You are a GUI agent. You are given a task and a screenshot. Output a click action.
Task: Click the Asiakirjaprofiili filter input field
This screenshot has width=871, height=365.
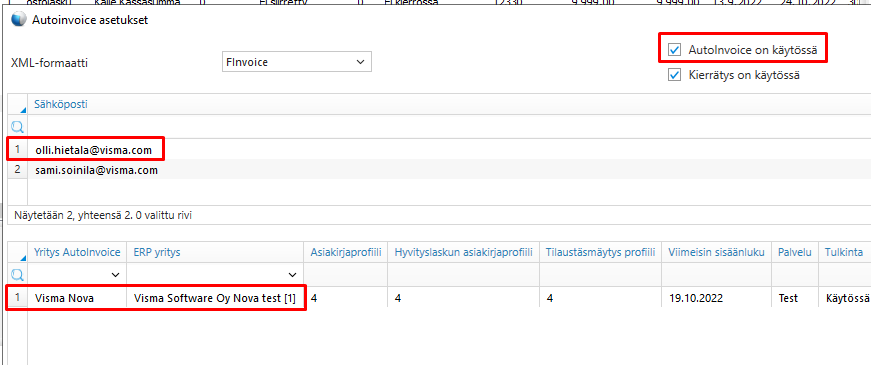tap(346, 274)
